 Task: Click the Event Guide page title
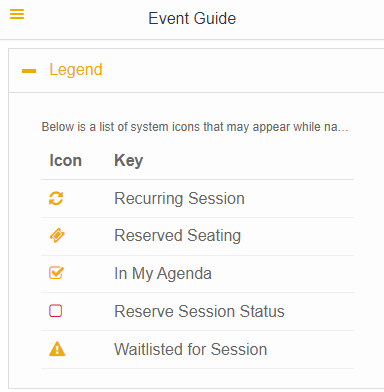coord(192,18)
